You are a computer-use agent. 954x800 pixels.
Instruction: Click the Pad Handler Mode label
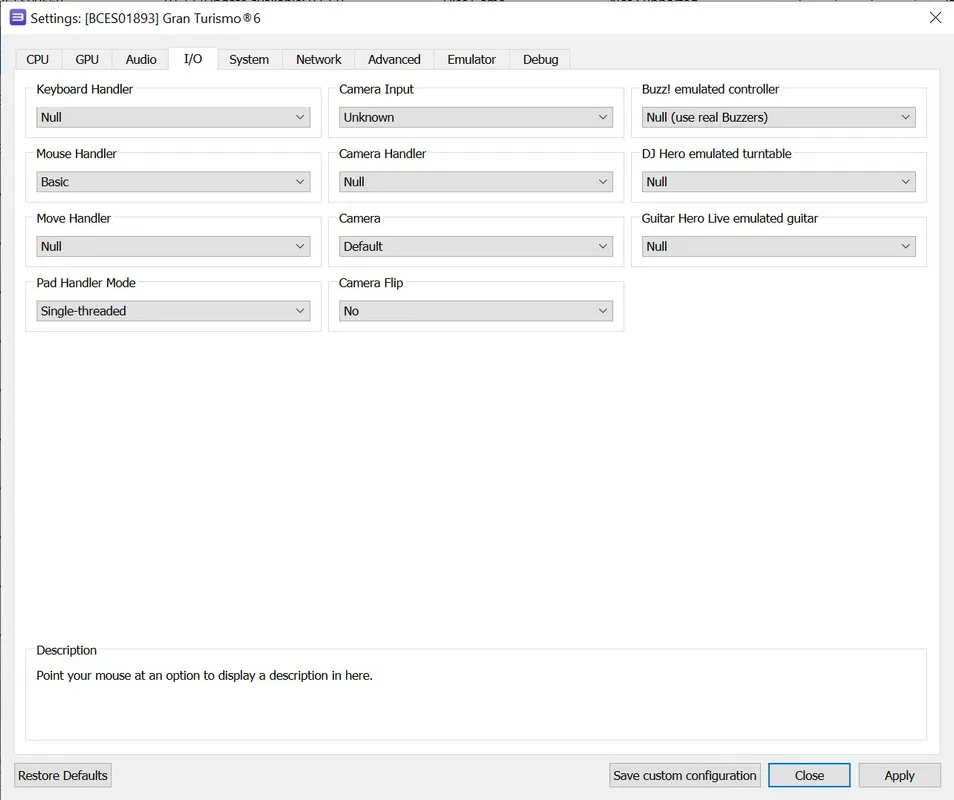[86, 283]
